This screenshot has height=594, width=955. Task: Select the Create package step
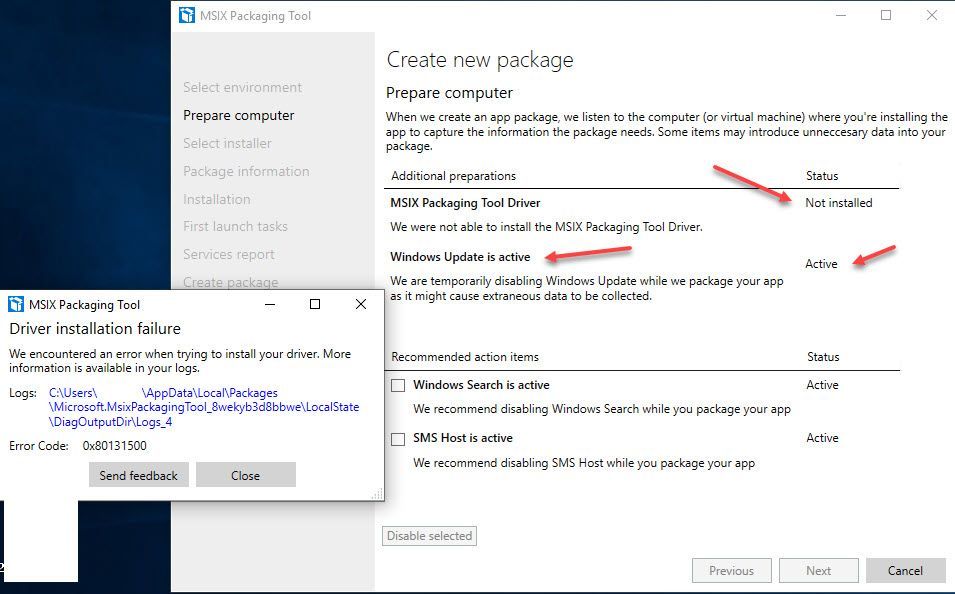[x=231, y=282]
